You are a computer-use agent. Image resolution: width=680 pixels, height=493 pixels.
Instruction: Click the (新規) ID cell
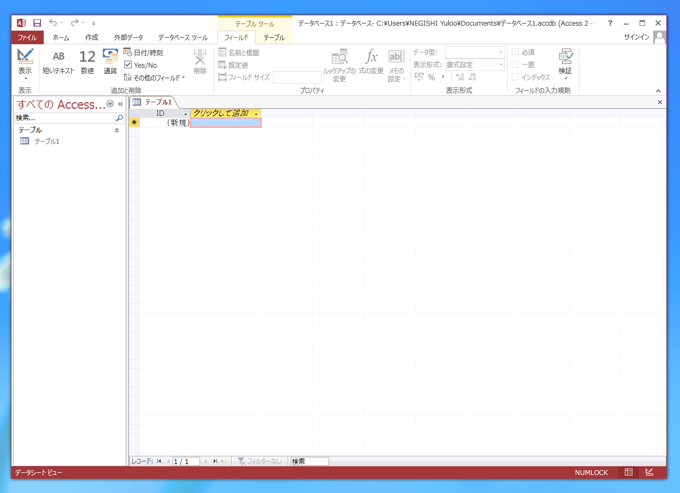click(x=165, y=123)
